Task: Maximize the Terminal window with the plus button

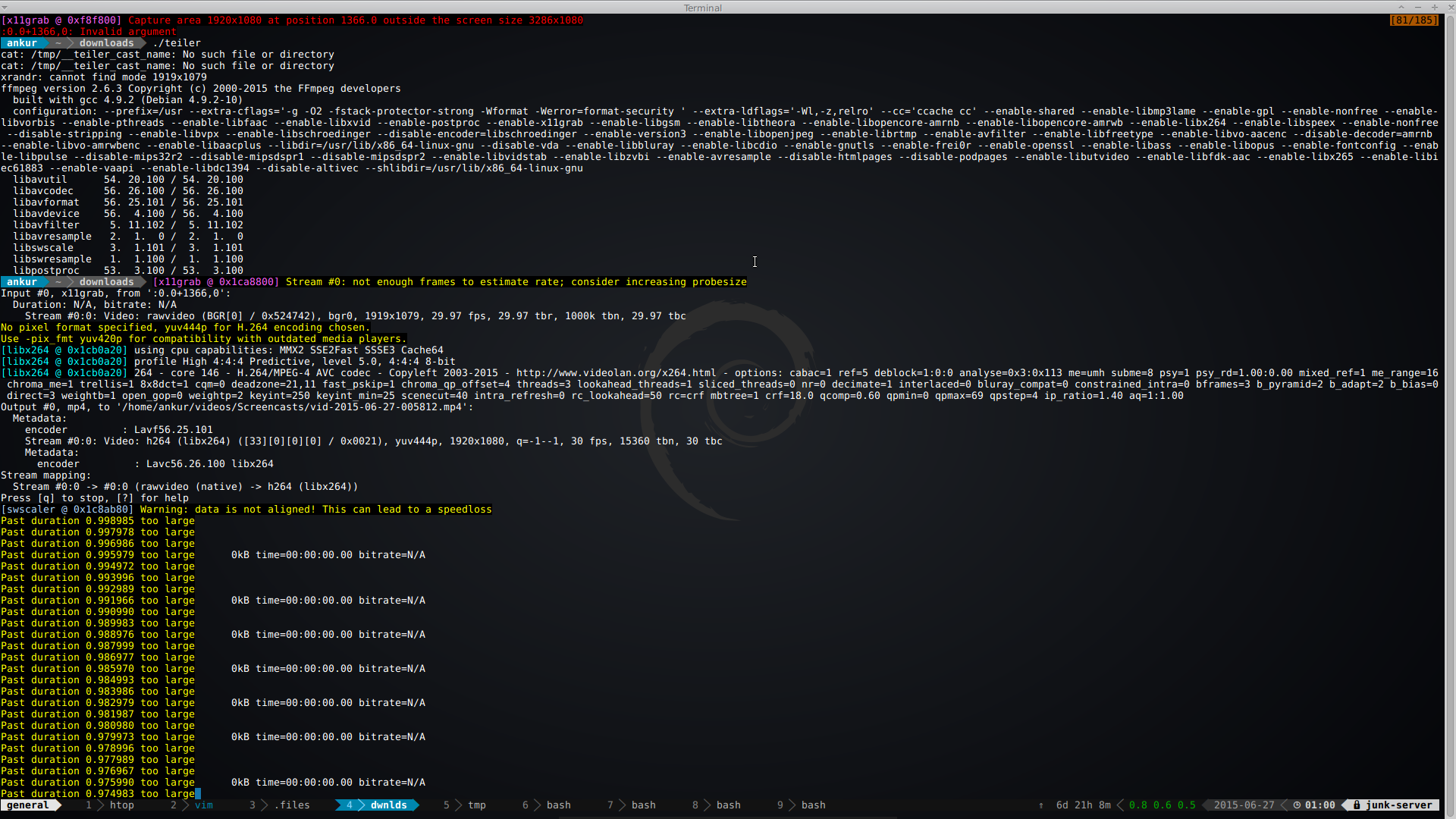Action: [x=1434, y=7]
